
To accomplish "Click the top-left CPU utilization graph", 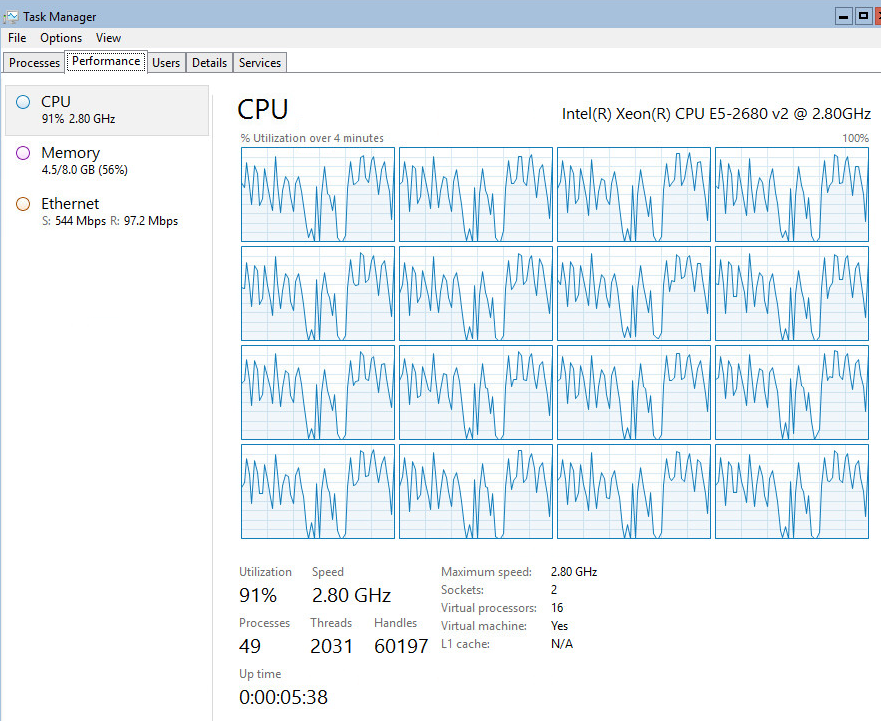I will (x=318, y=195).
